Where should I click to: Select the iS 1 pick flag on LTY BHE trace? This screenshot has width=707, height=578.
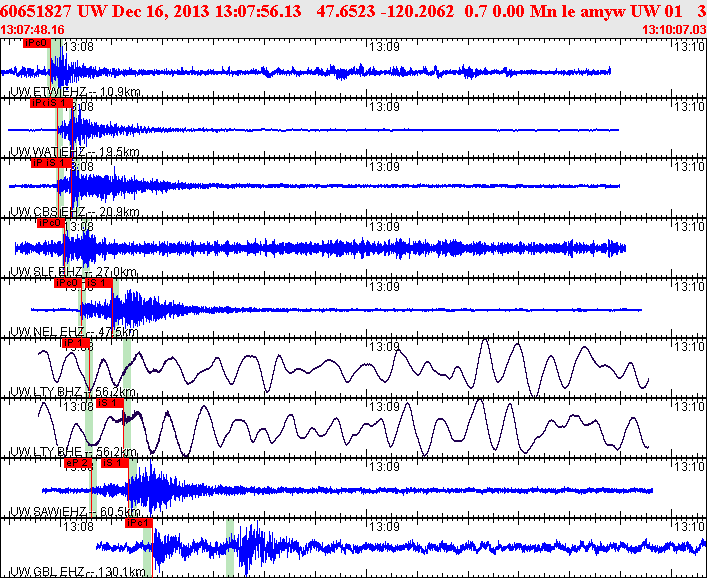(x=110, y=403)
